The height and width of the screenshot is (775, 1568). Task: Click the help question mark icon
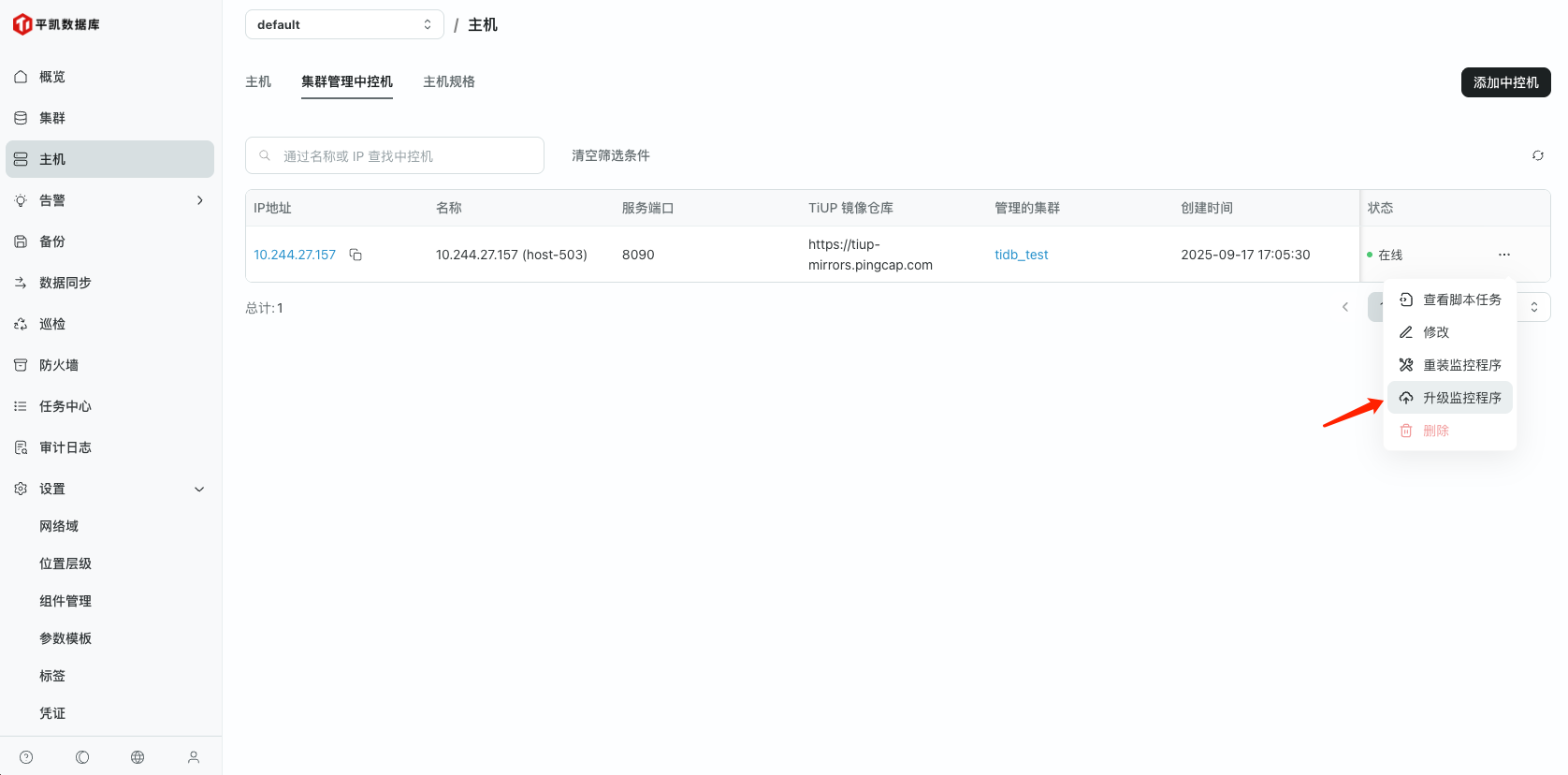(x=26, y=757)
